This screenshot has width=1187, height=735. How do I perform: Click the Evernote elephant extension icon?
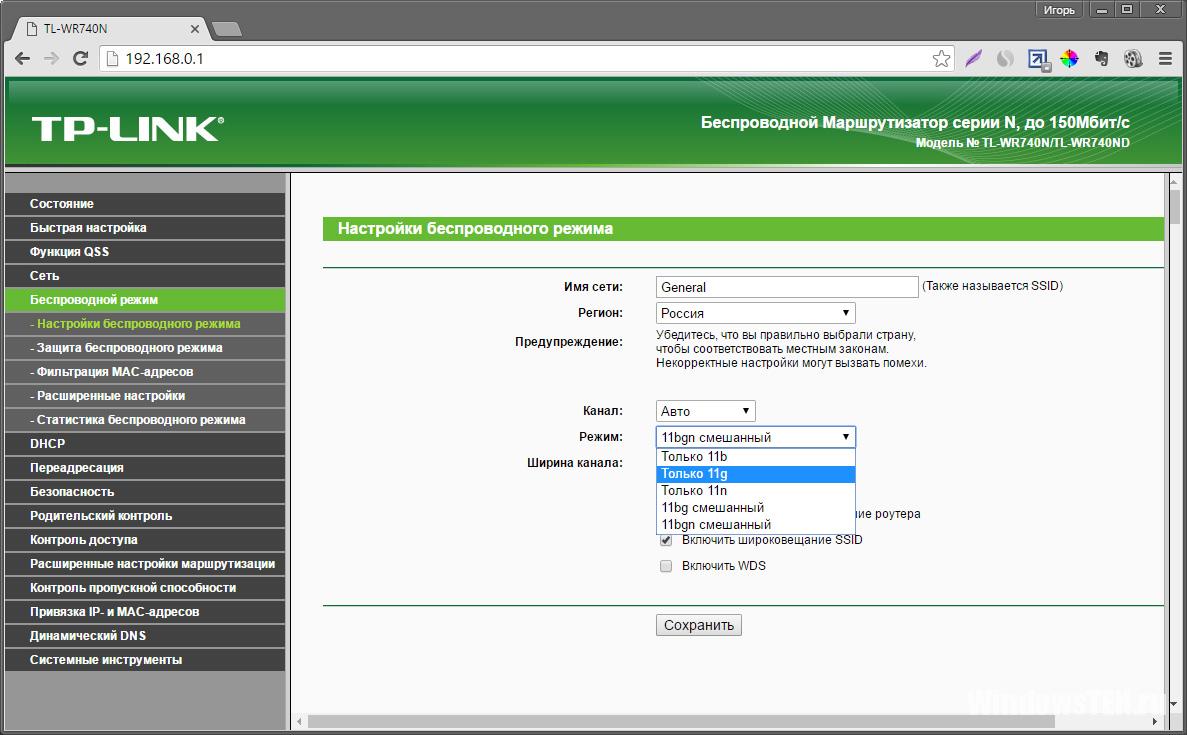1101,58
